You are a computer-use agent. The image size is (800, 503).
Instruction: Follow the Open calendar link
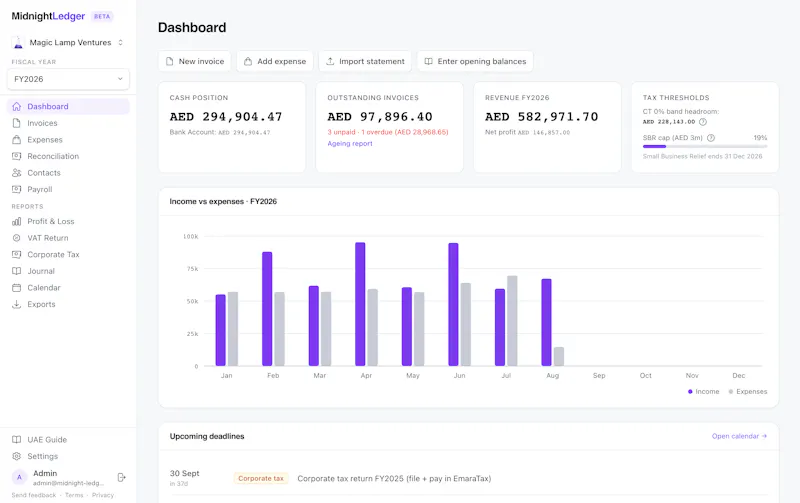coord(739,436)
